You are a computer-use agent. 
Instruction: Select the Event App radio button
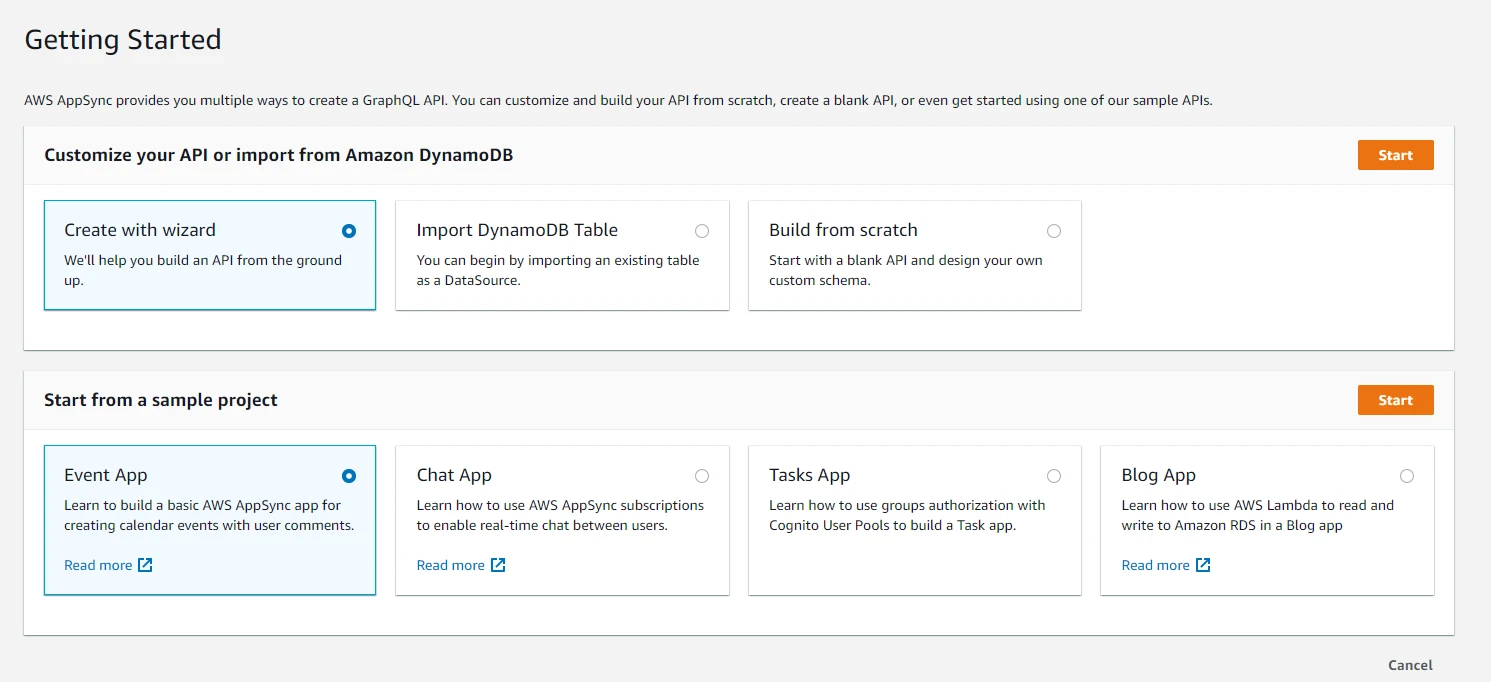[349, 476]
